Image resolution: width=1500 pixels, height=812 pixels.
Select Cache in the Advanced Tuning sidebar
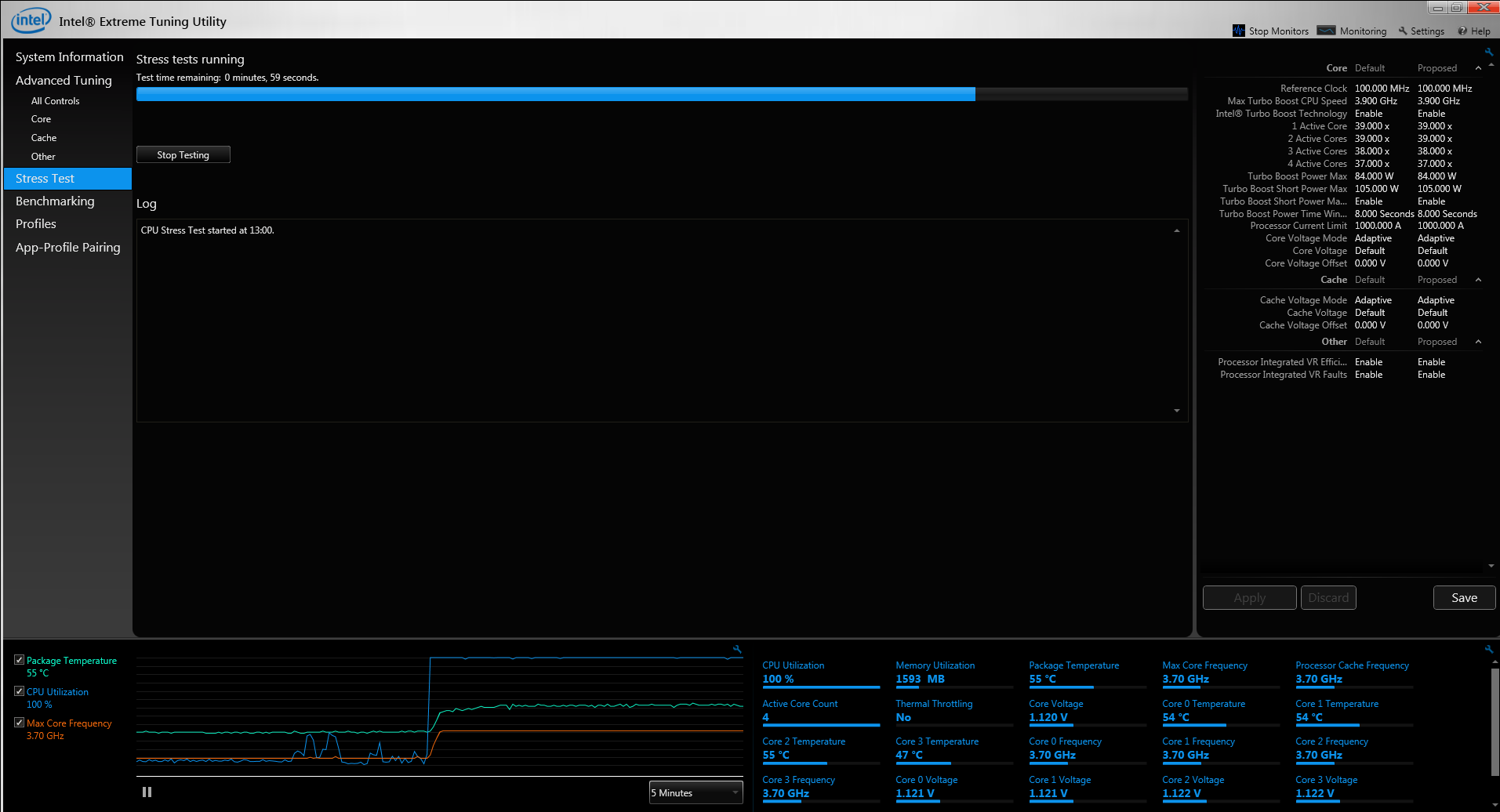[x=44, y=138]
